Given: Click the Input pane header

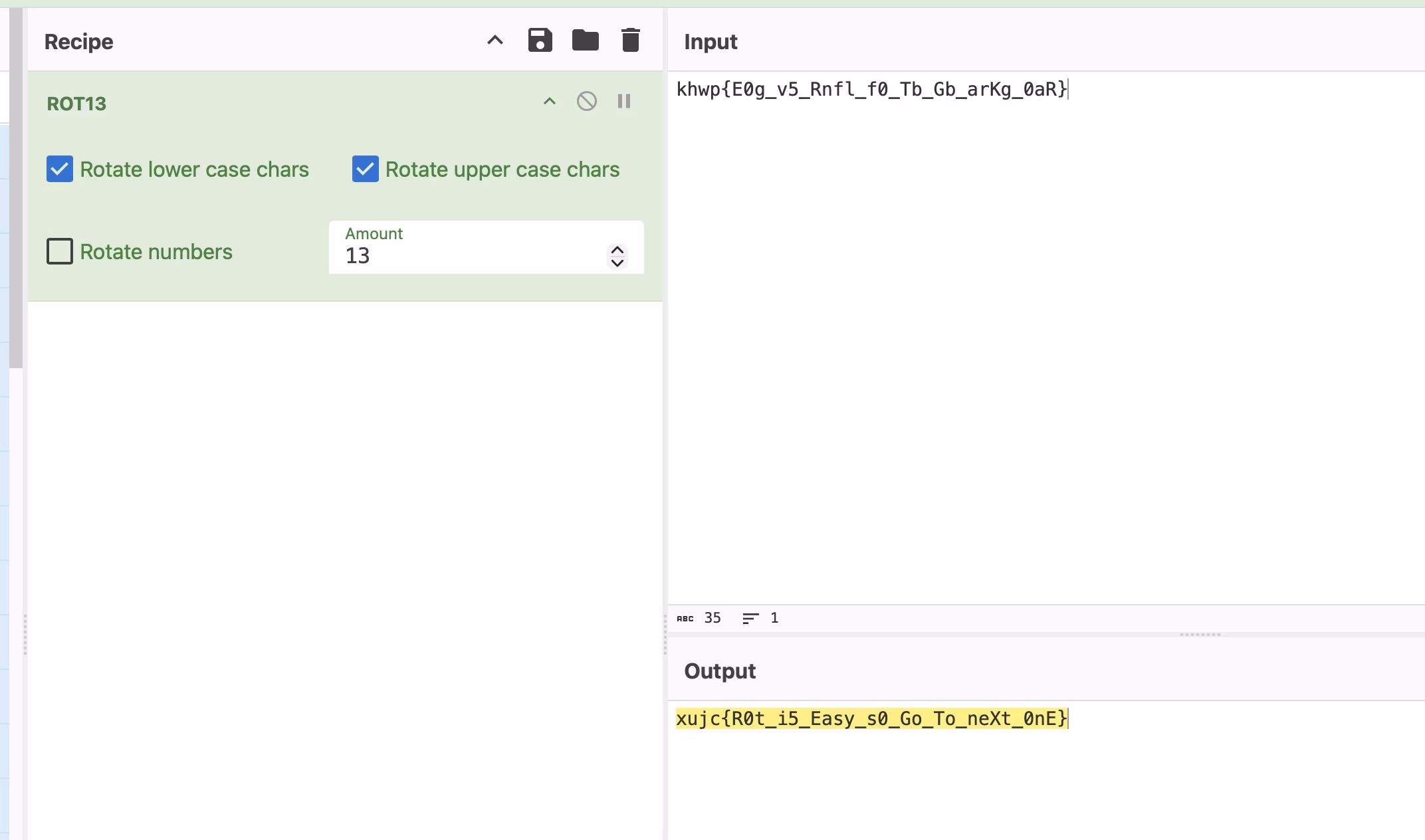Looking at the screenshot, I should 711,42.
